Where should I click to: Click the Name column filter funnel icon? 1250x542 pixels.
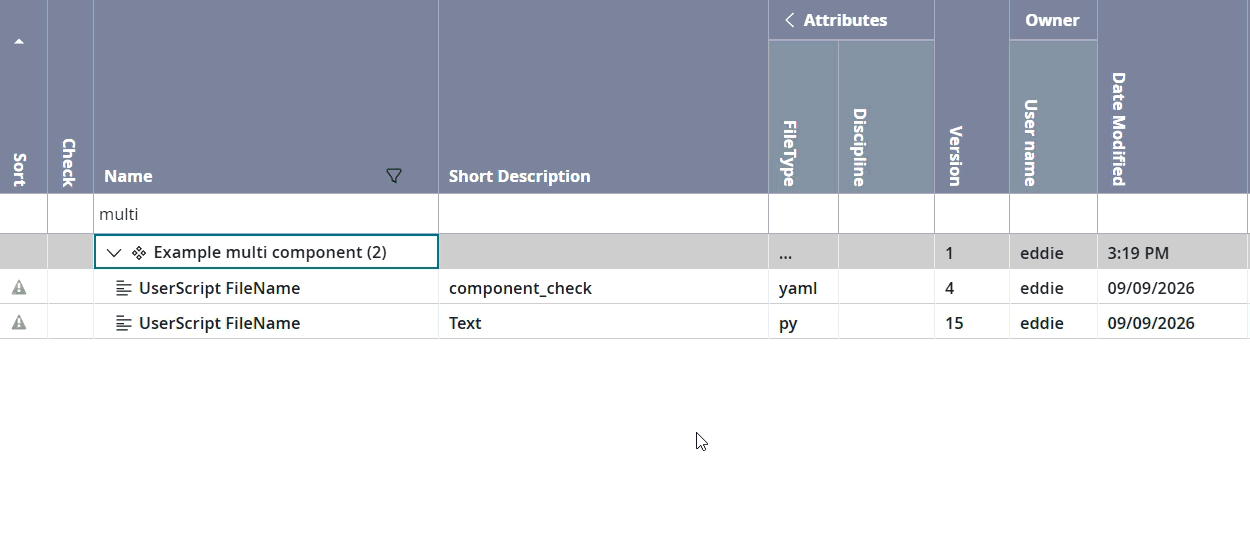click(x=394, y=176)
